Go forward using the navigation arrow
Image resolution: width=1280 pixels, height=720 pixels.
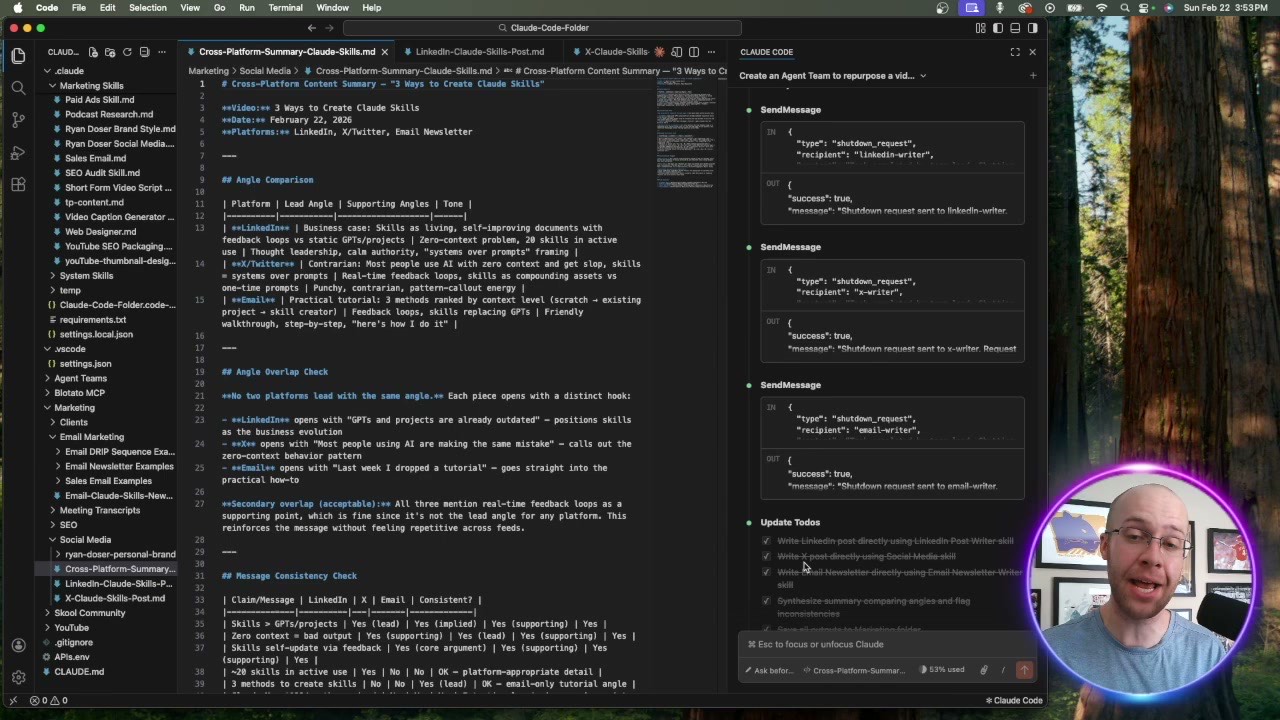tap(331, 28)
